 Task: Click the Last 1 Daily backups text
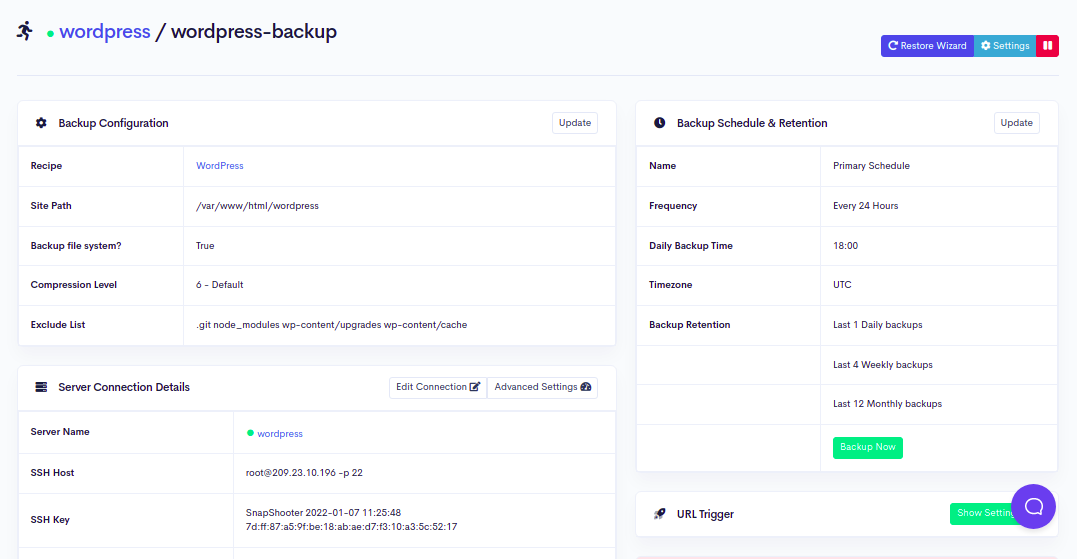tap(878, 325)
